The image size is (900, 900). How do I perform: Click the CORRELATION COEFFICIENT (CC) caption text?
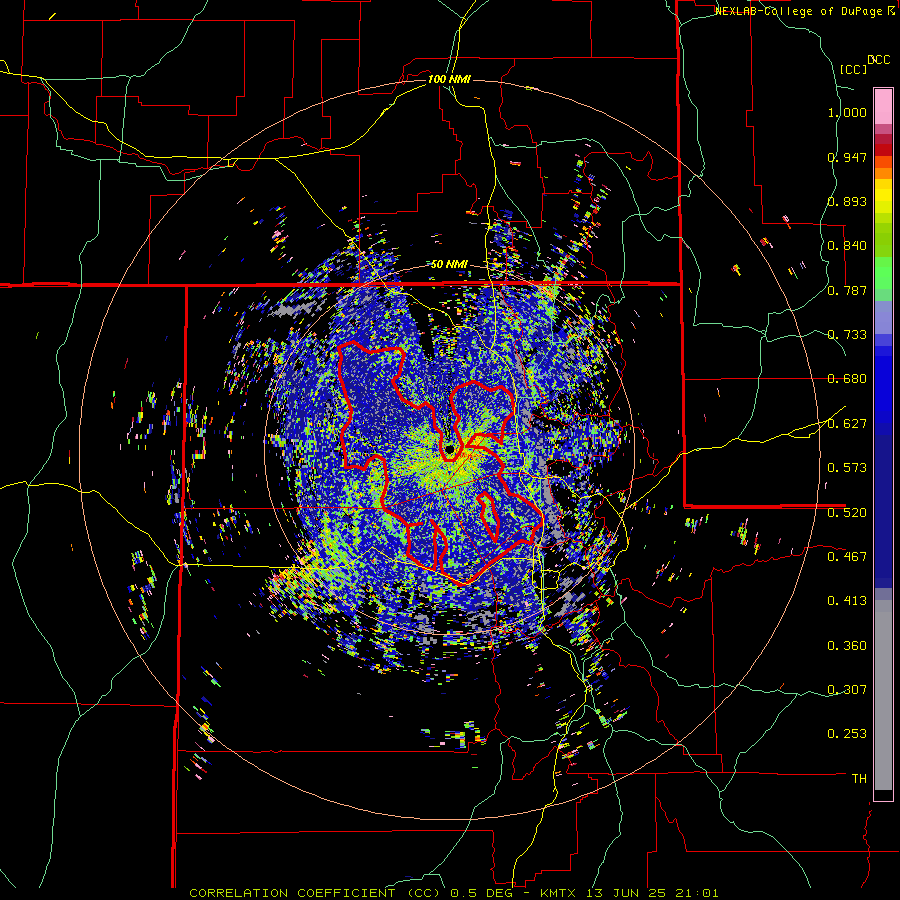(315, 893)
